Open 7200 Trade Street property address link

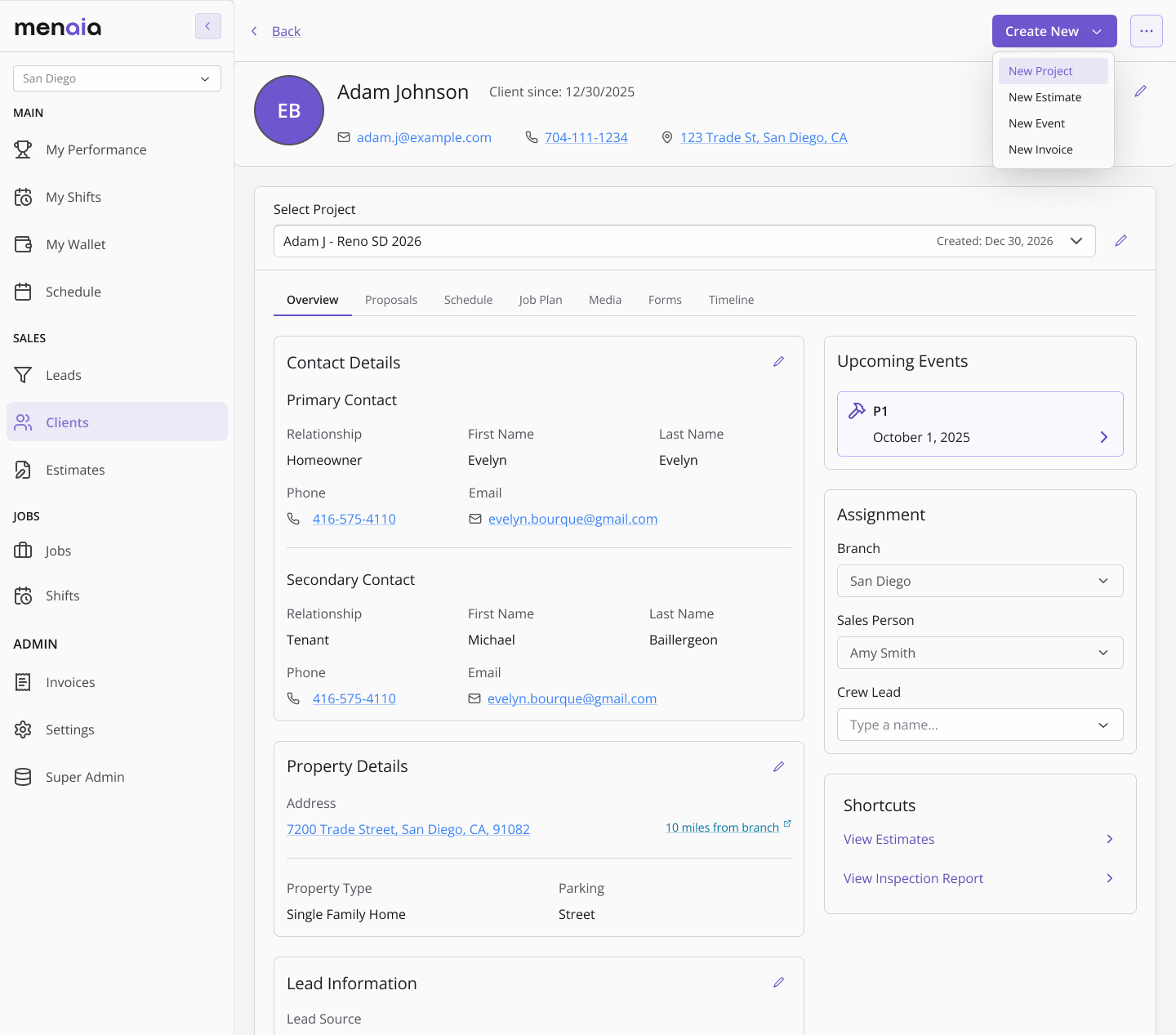point(408,829)
